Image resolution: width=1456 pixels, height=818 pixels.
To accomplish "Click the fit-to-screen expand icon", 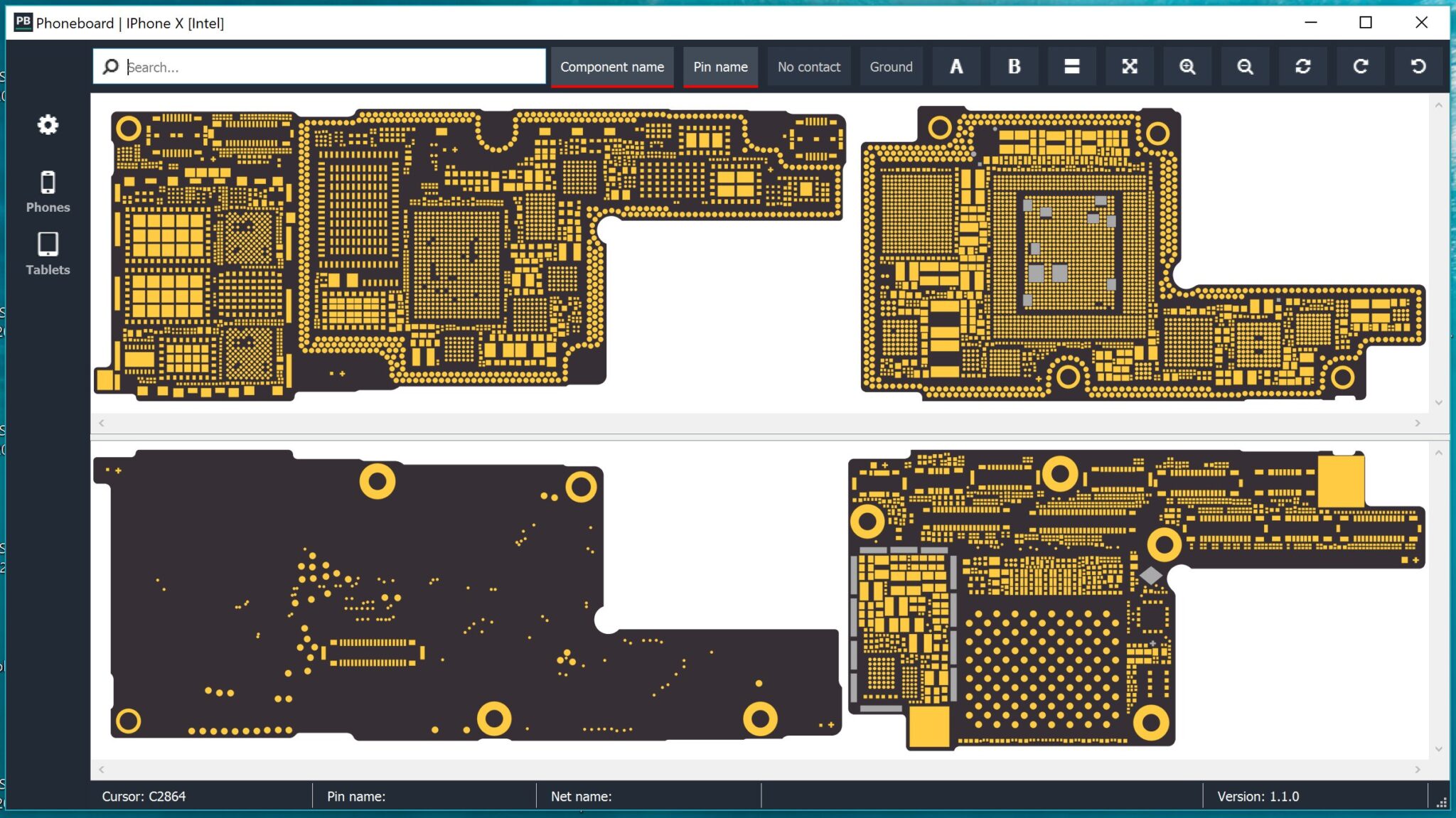I will [1129, 67].
